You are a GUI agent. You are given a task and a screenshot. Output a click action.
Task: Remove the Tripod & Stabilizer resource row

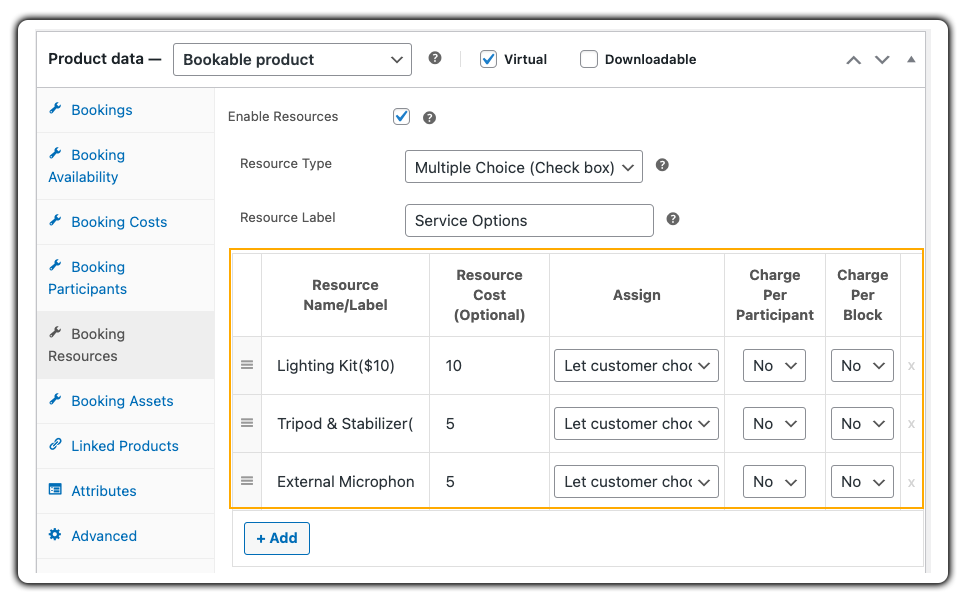[911, 424]
